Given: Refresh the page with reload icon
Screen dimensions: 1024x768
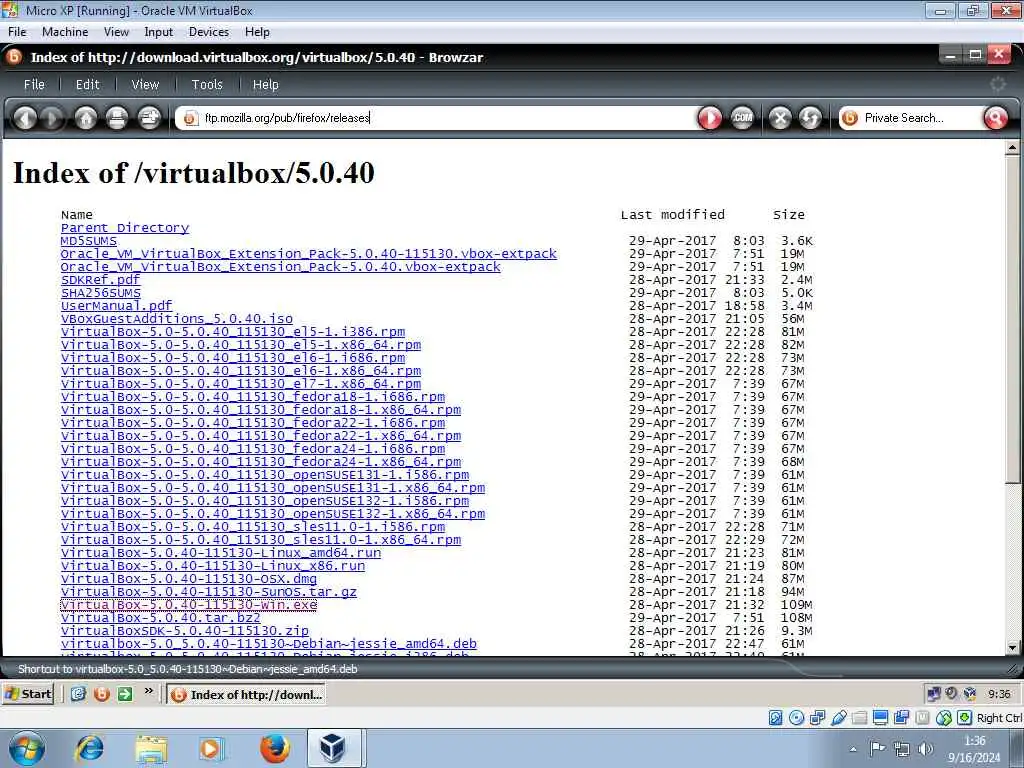Looking at the screenshot, I should pyautogui.click(x=810, y=118).
